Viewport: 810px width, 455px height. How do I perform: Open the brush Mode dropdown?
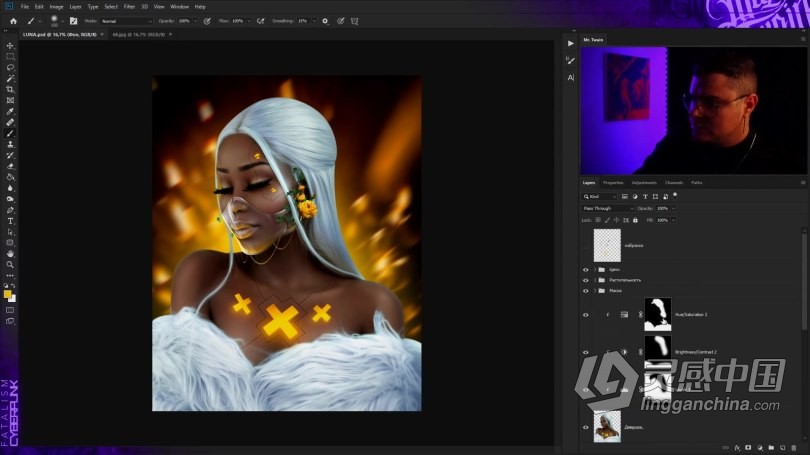click(x=127, y=21)
